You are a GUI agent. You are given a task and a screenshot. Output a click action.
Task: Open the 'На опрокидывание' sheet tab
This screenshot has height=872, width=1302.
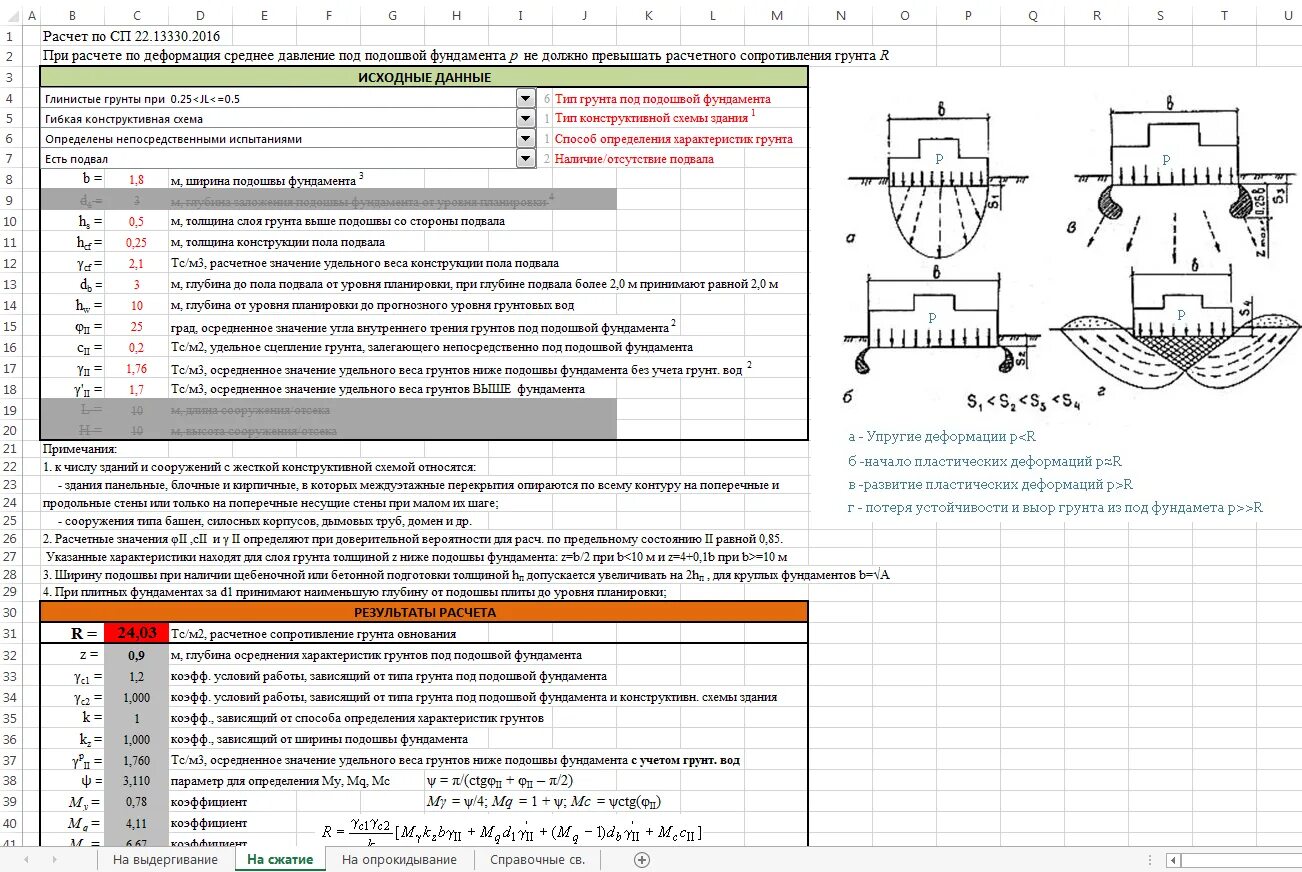point(399,860)
